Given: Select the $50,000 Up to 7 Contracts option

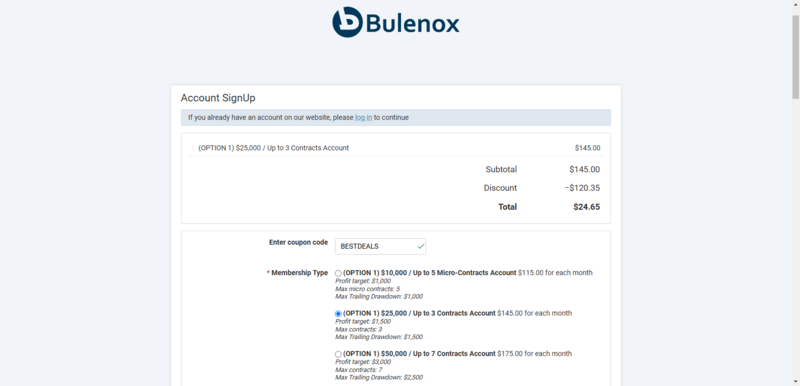Looking at the screenshot, I should pyautogui.click(x=338, y=354).
